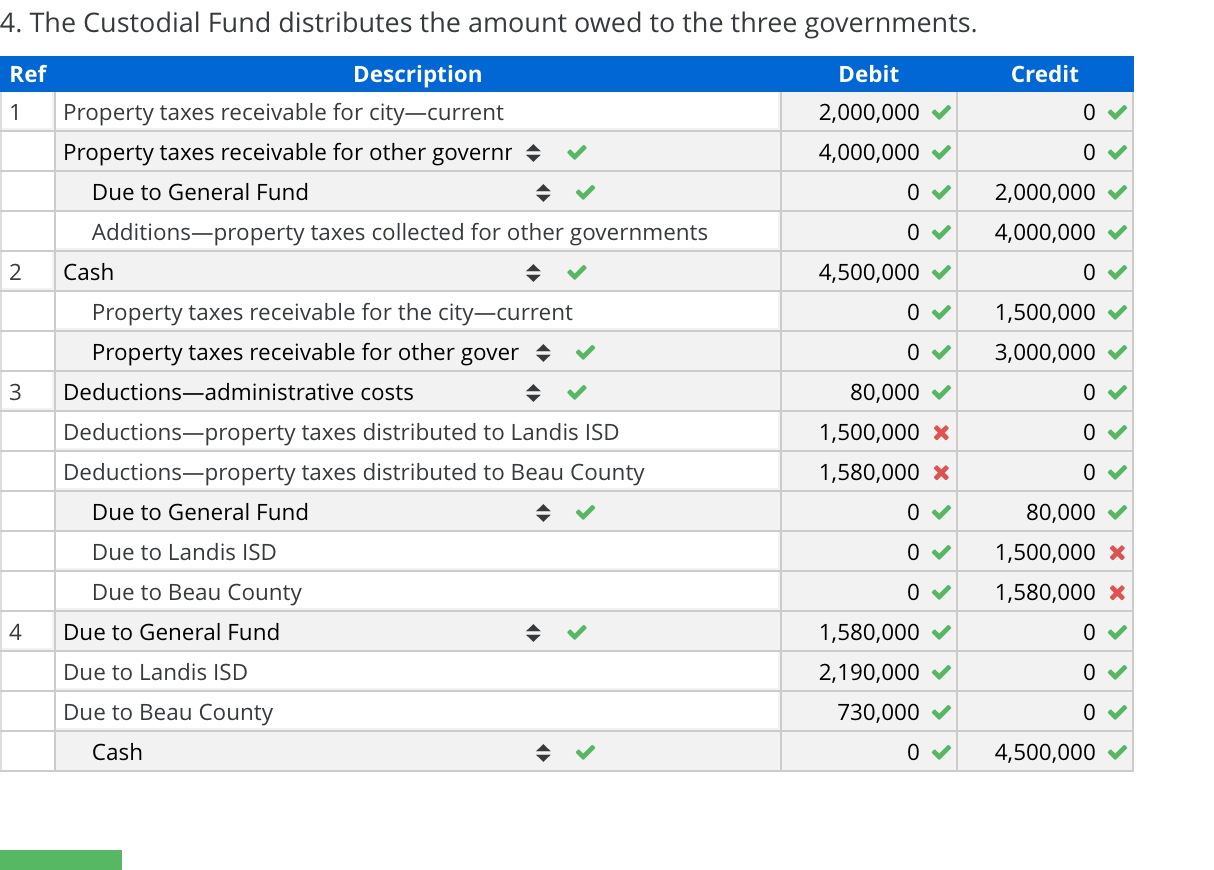Click the Debit column header
Image resolution: width=1214 pixels, height=870 pixels.
click(x=868, y=74)
